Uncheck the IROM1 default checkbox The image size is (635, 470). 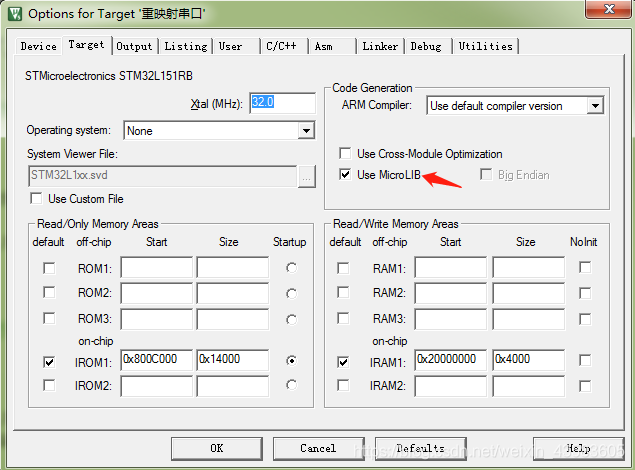coord(49,362)
